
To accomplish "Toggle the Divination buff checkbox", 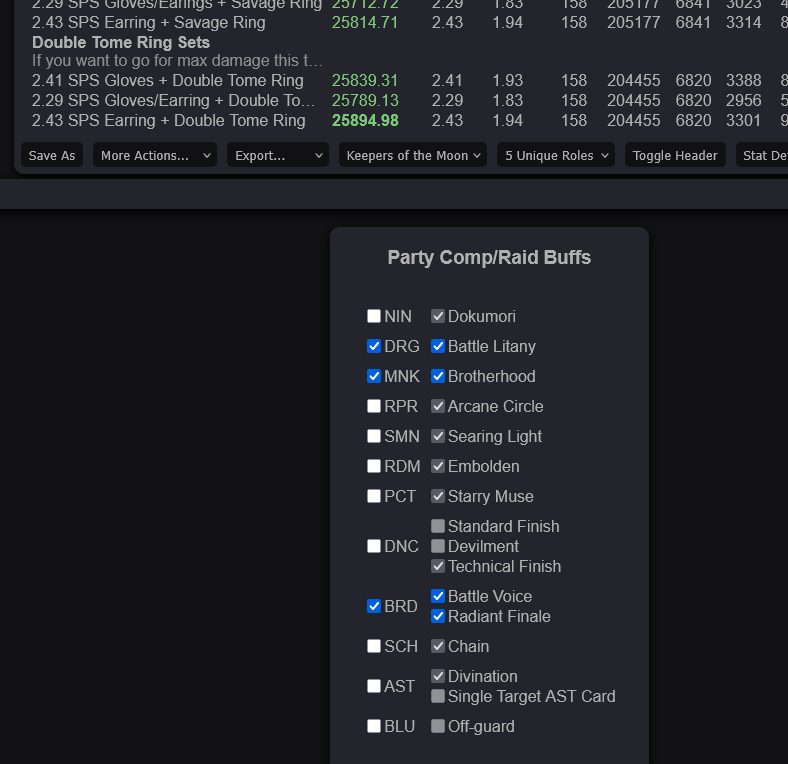I will pyautogui.click(x=438, y=676).
